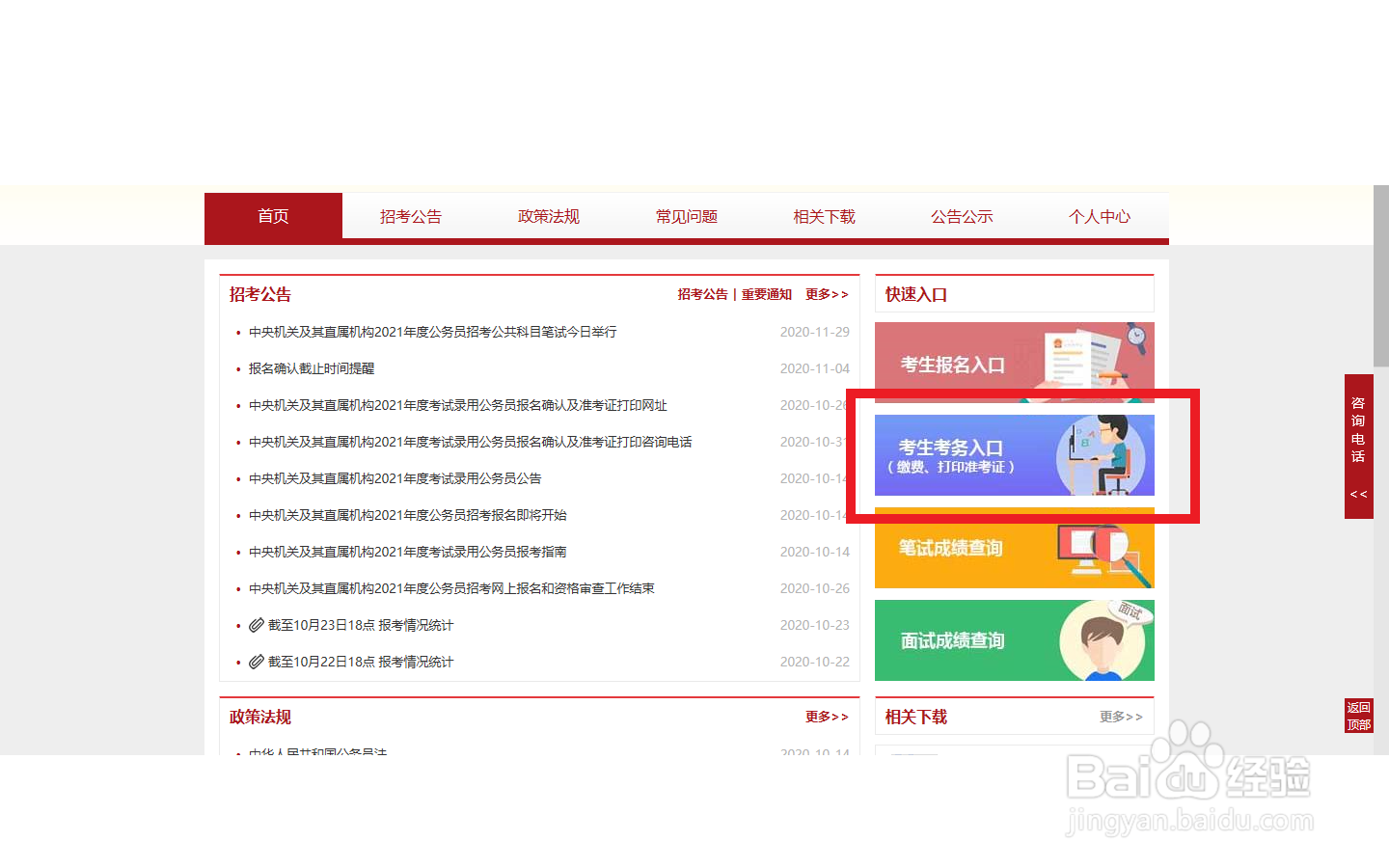Viewport: 1389px width, 868px height.
Task: Open the 报名确认截止时间提醒 notice
Action: pos(312,368)
